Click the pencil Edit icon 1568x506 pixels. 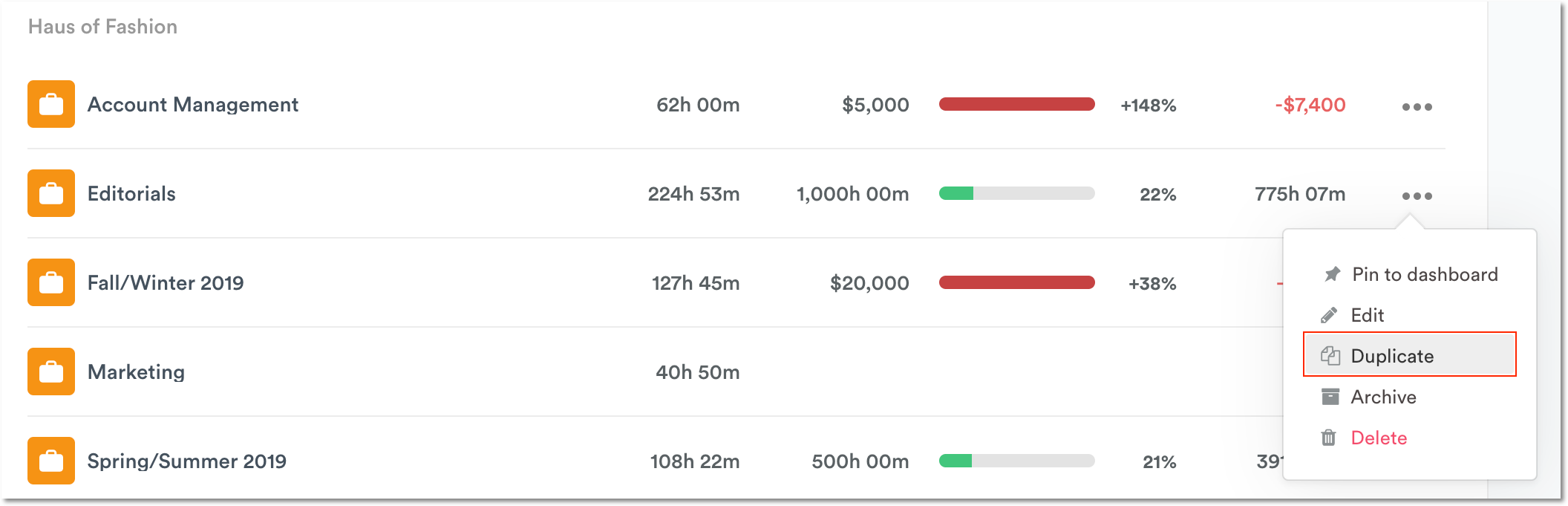[1329, 315]
